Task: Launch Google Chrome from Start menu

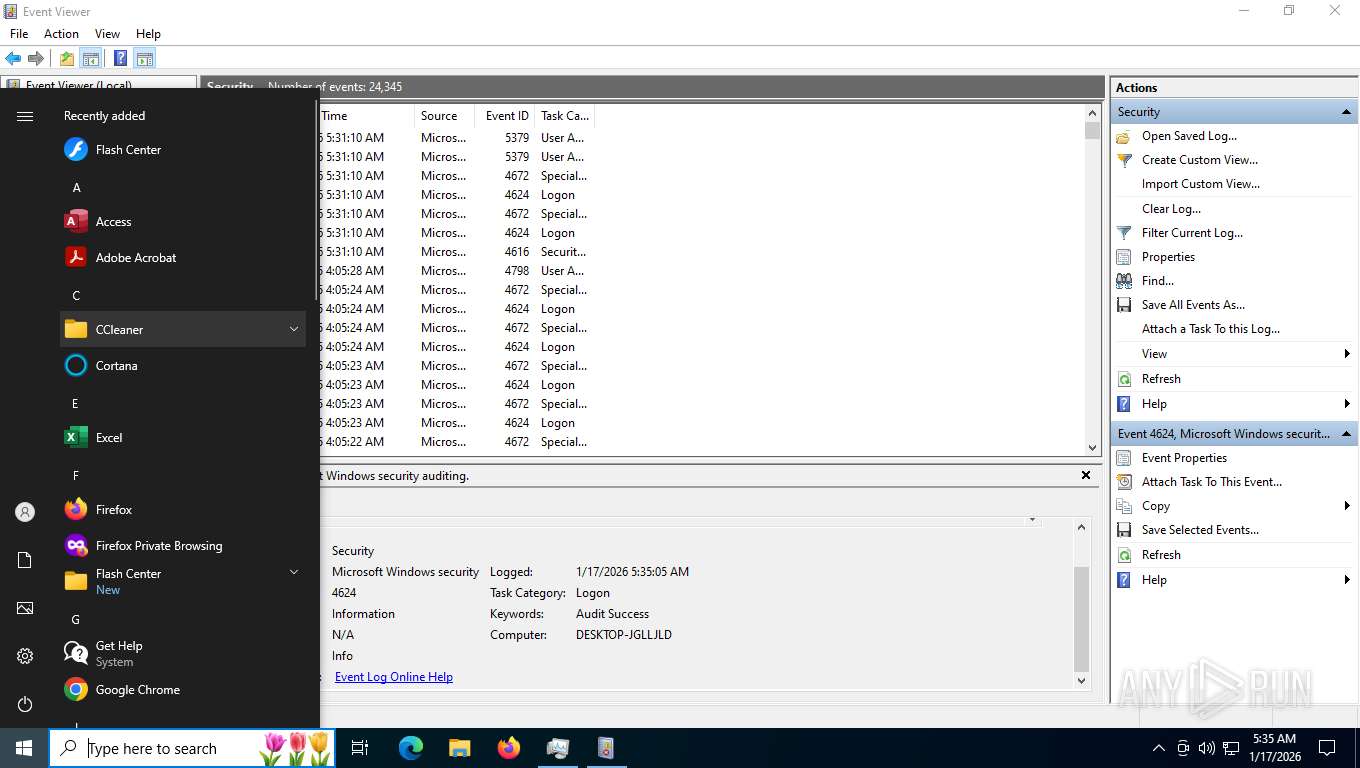Action: 183,690
